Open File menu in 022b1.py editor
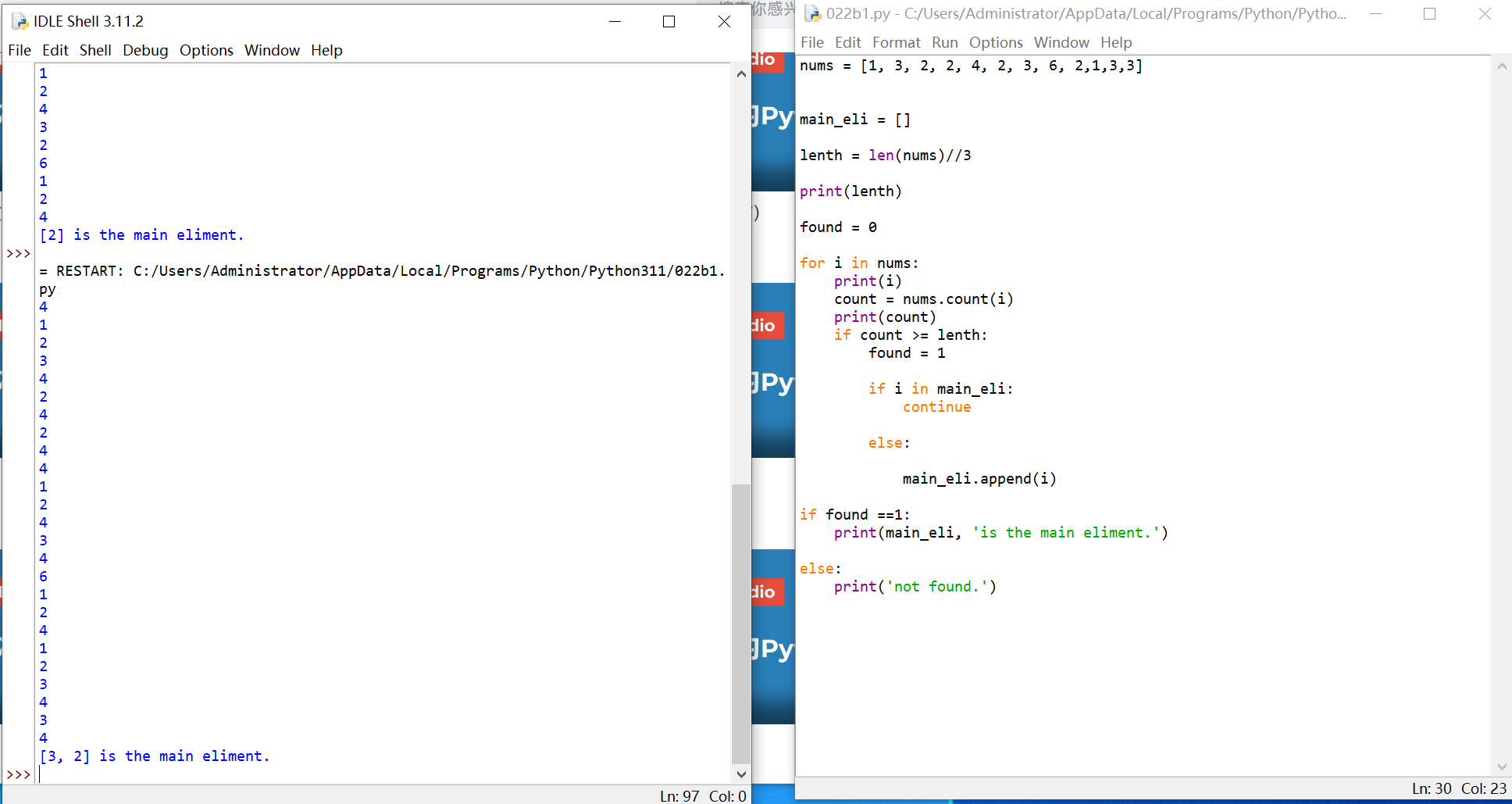The width and height of the screenshot is (1512, 804). [x=812, y=42]
